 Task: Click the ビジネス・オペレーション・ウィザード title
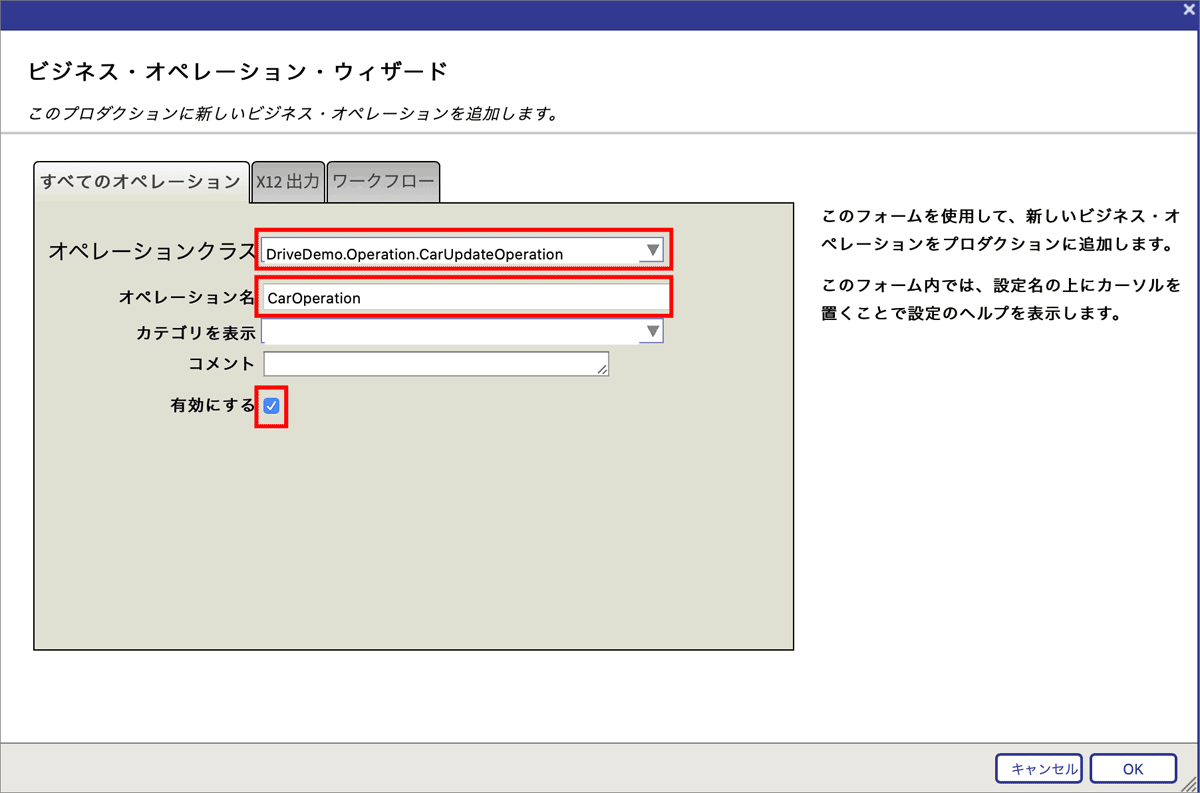click(x=237, y=72)
